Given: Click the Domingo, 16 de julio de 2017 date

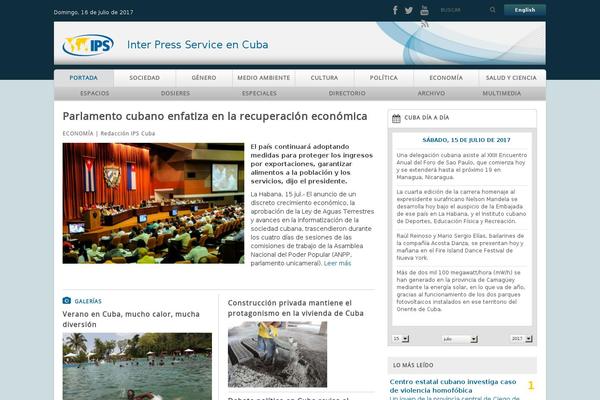Looking at the screenshot, I should click(93, 12).
